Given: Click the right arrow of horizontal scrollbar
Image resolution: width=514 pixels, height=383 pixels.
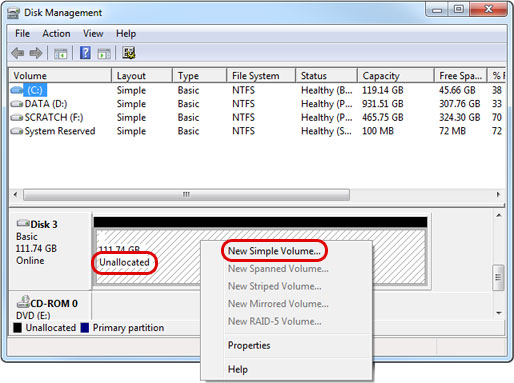Looking at the screenshot, I should pos(498,194).
